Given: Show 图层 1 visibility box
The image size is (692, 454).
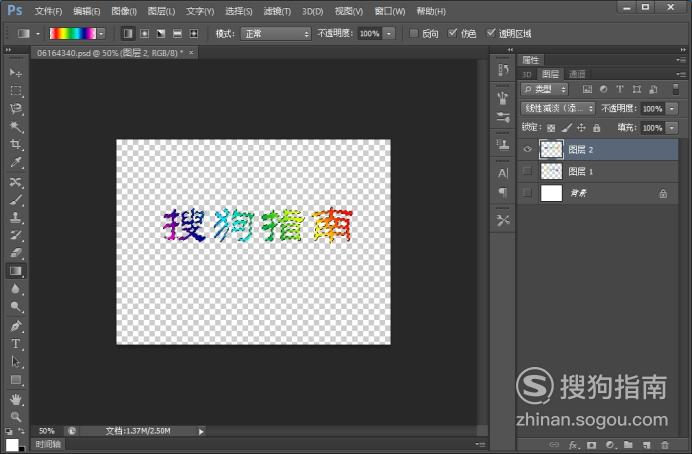Looking at the screenshot, I should click(x=527, y=171).
